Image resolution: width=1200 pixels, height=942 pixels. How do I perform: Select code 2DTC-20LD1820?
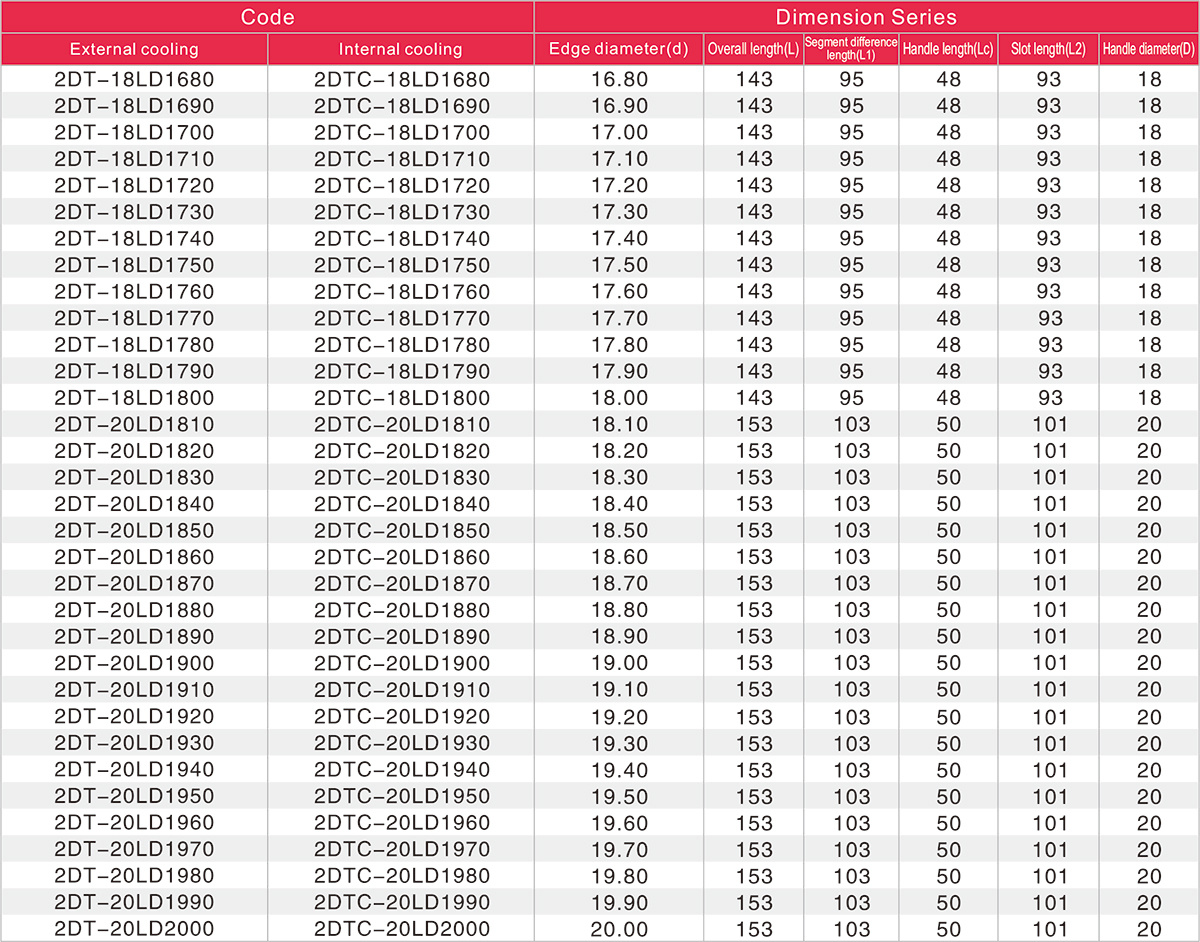click(402, 450)
